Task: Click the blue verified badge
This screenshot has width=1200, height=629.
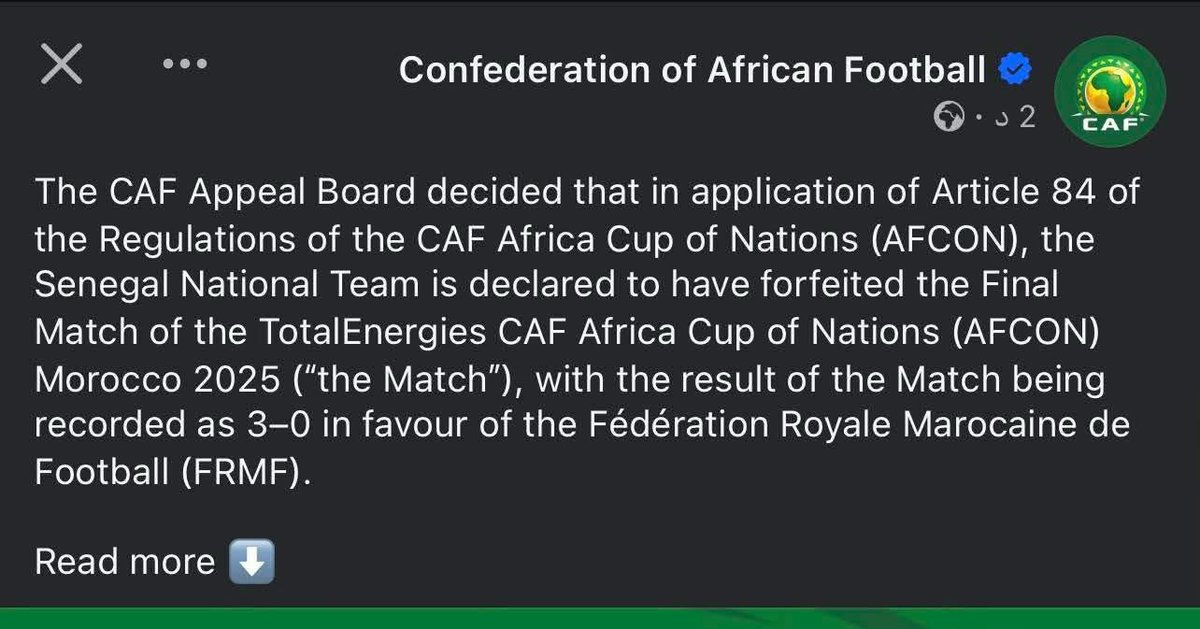Action: 1016,70
